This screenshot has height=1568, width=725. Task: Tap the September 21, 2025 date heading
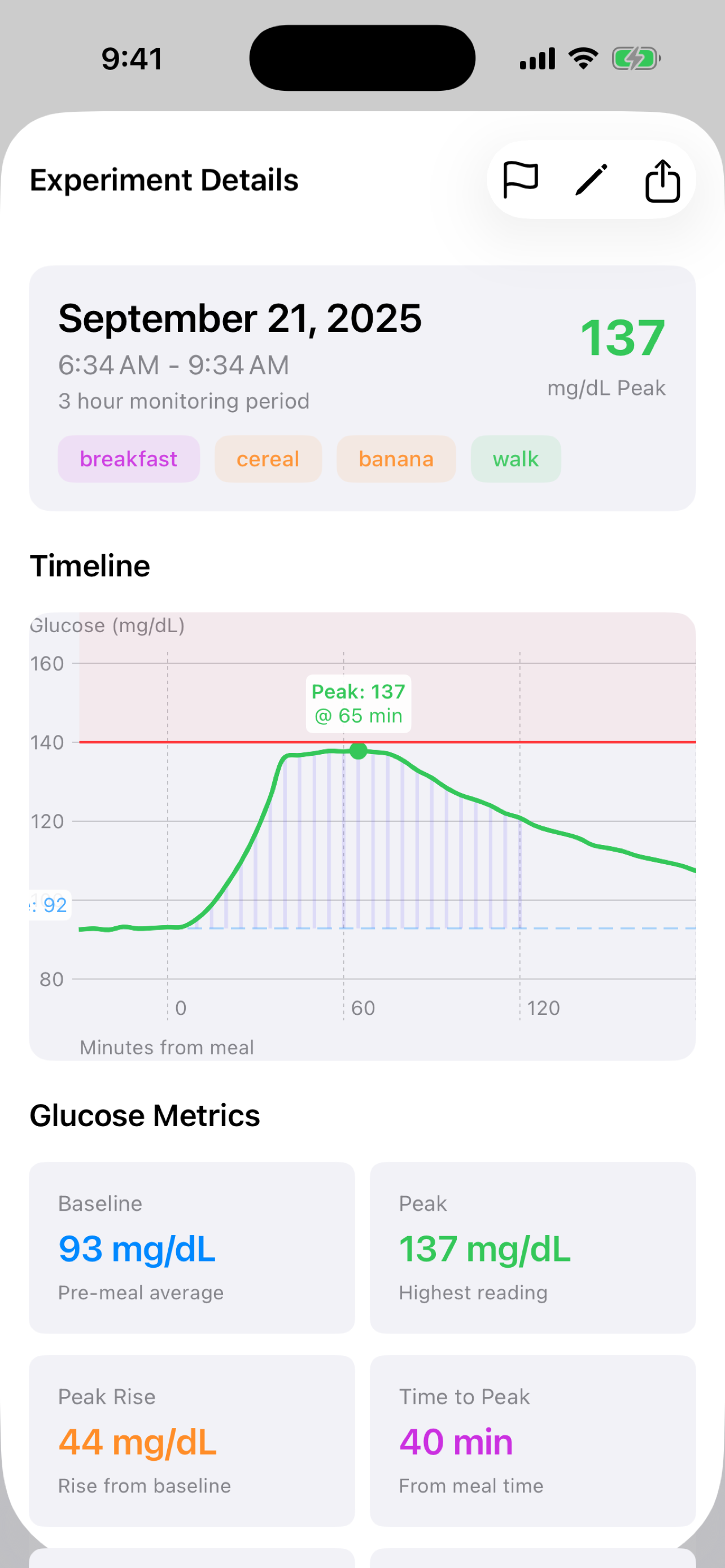tap(240, 318)
